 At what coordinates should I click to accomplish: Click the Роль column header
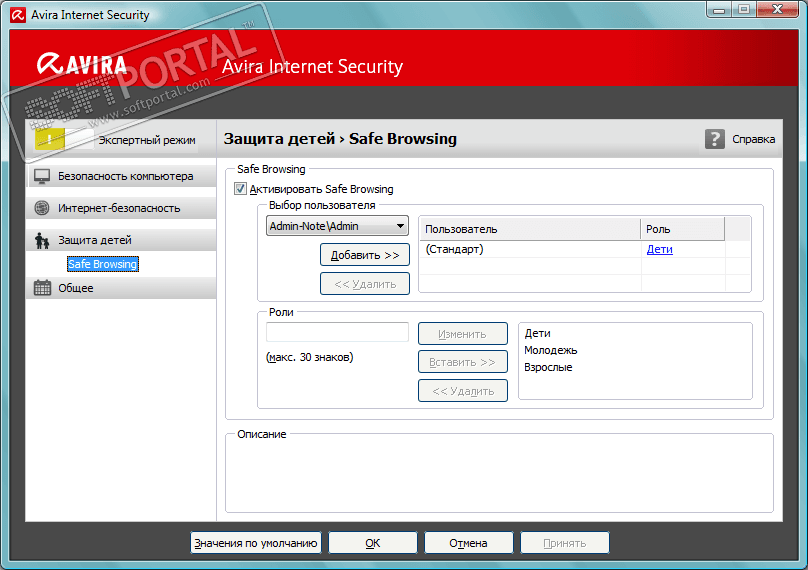coord(682,229)
